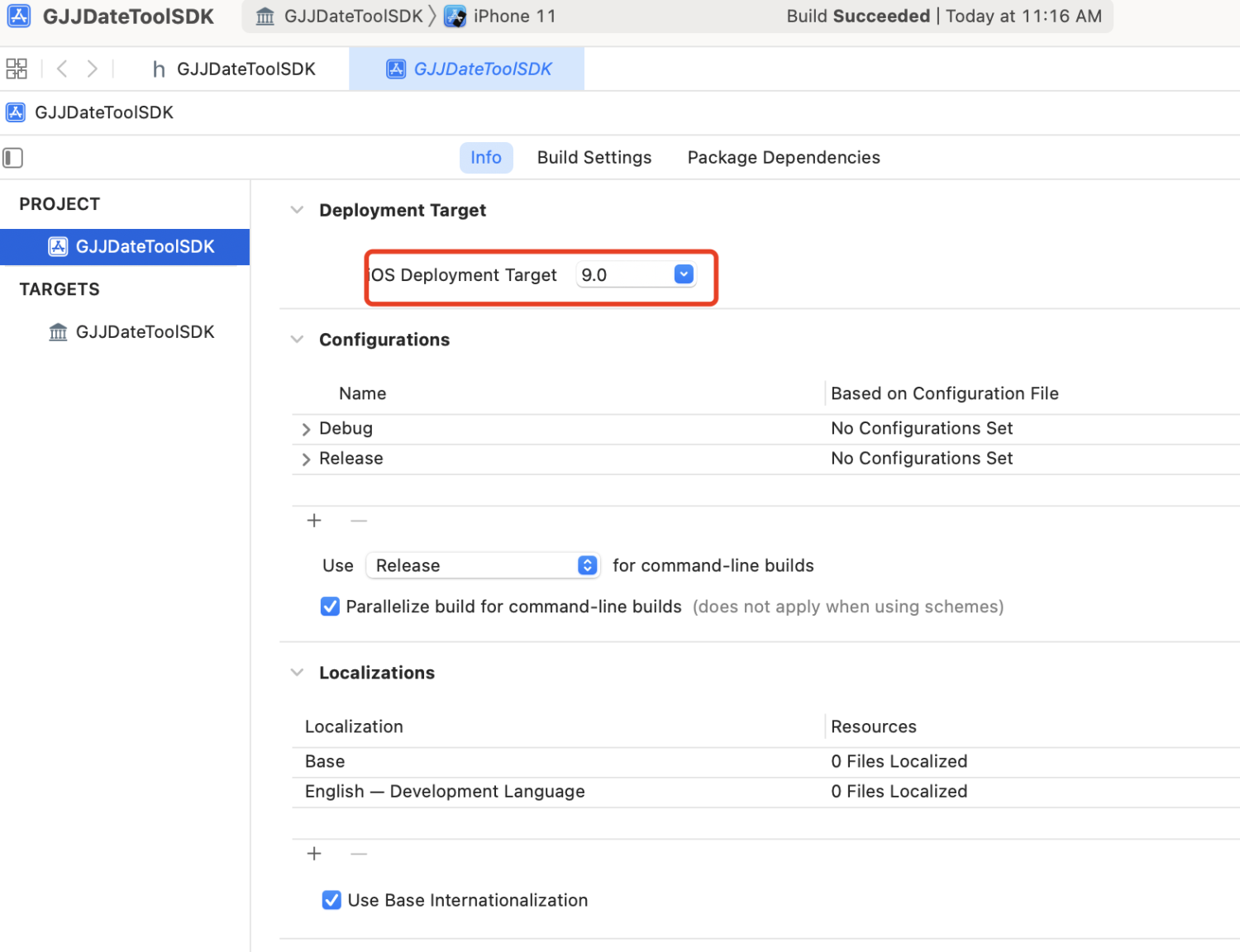
Task: Add a new localization with plus button
Action: tap(314, 854)
